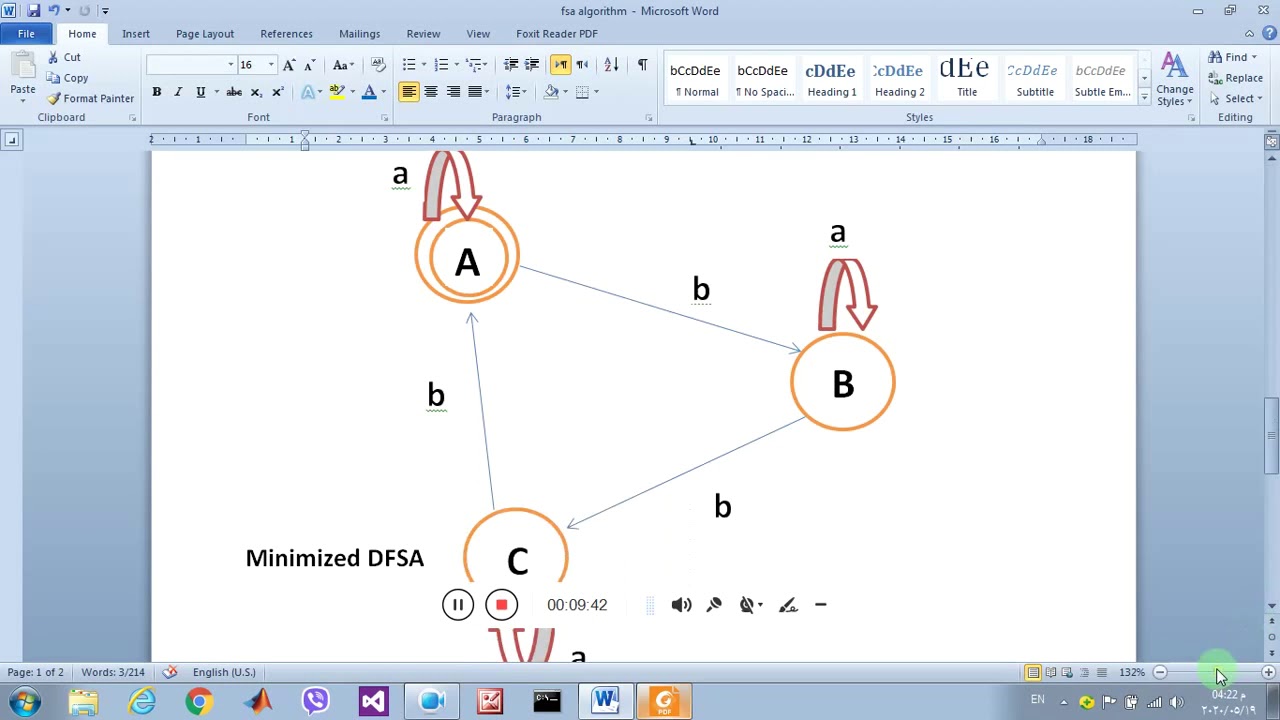Screen dimensions: 1280x720
Task: Activate the Format Painter tool
Action: (x=90, y=98)
